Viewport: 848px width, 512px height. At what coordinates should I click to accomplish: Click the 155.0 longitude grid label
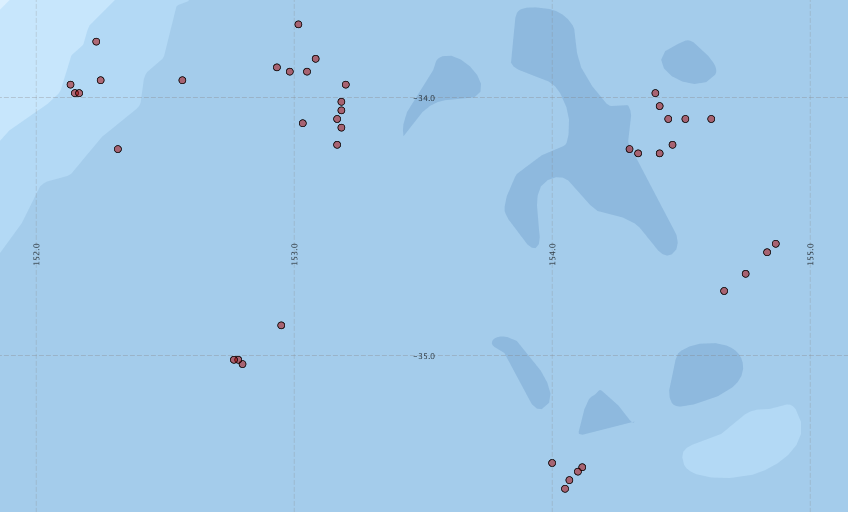pos(810,254)
